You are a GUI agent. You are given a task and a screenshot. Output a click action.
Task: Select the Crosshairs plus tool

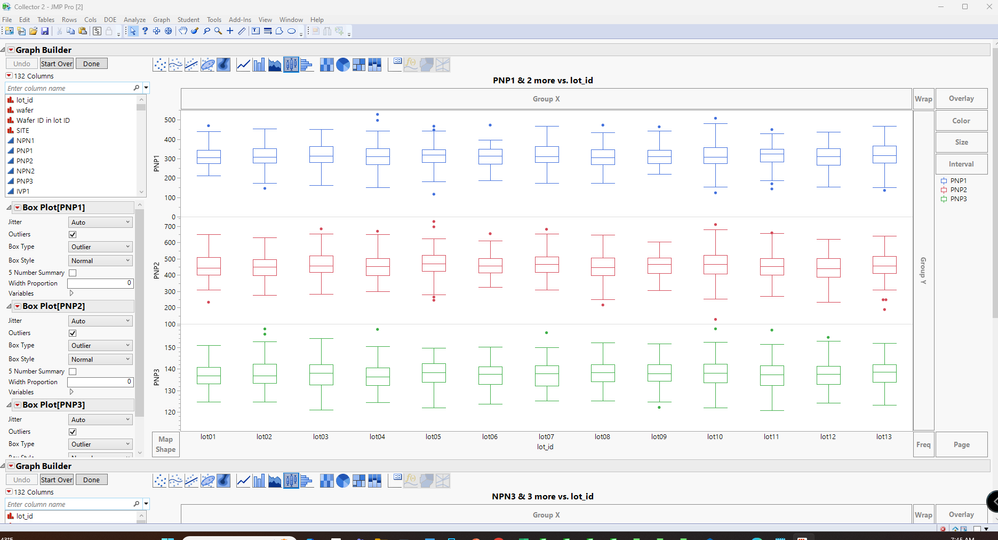coord(230,31)
